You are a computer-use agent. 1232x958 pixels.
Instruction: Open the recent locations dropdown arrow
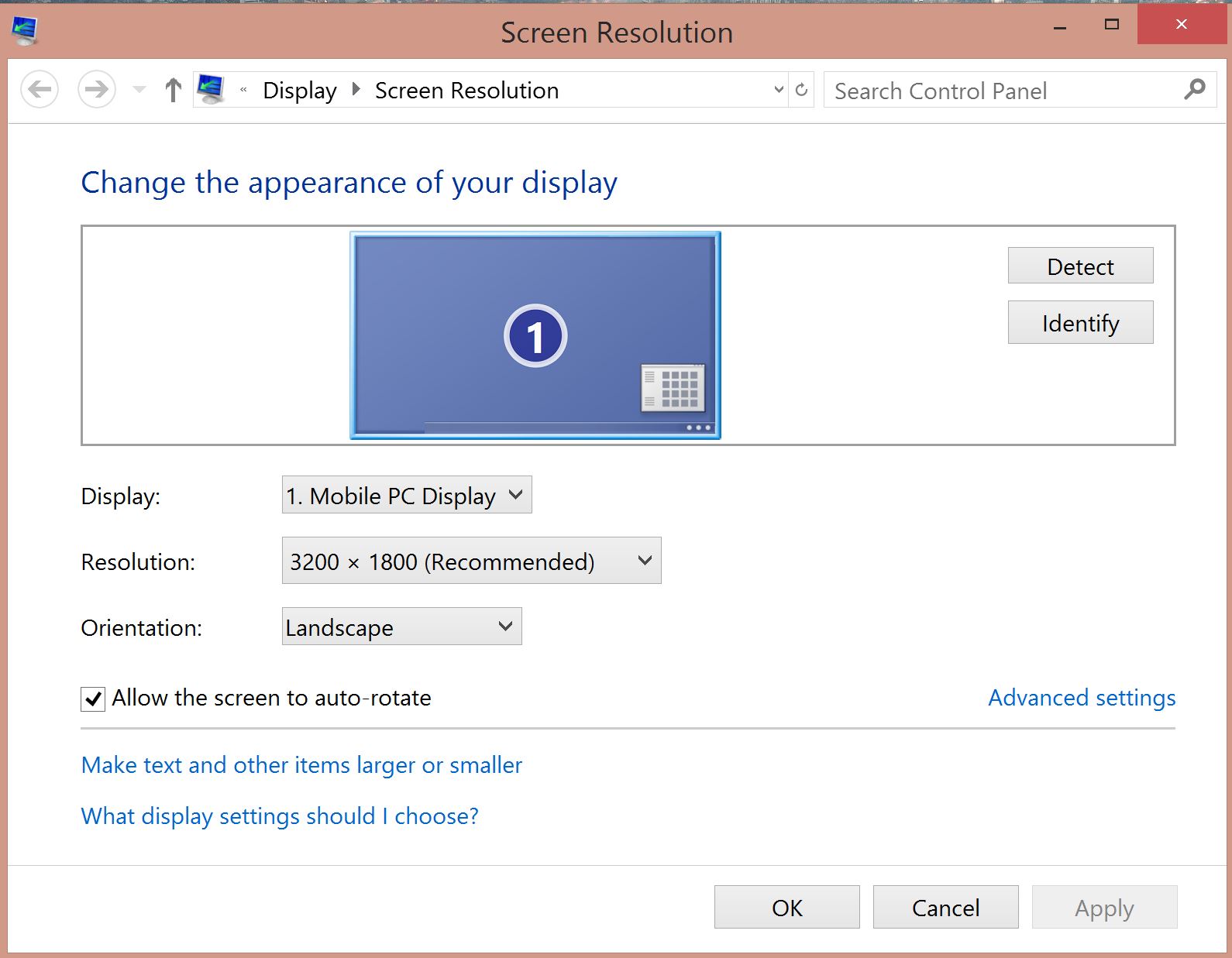point(139,90)
